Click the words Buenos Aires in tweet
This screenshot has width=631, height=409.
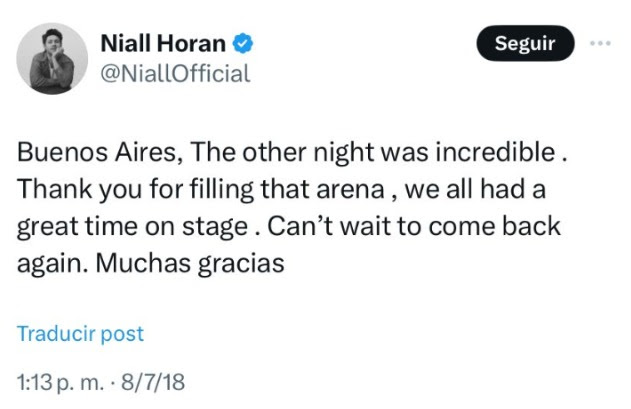[96, 153]
